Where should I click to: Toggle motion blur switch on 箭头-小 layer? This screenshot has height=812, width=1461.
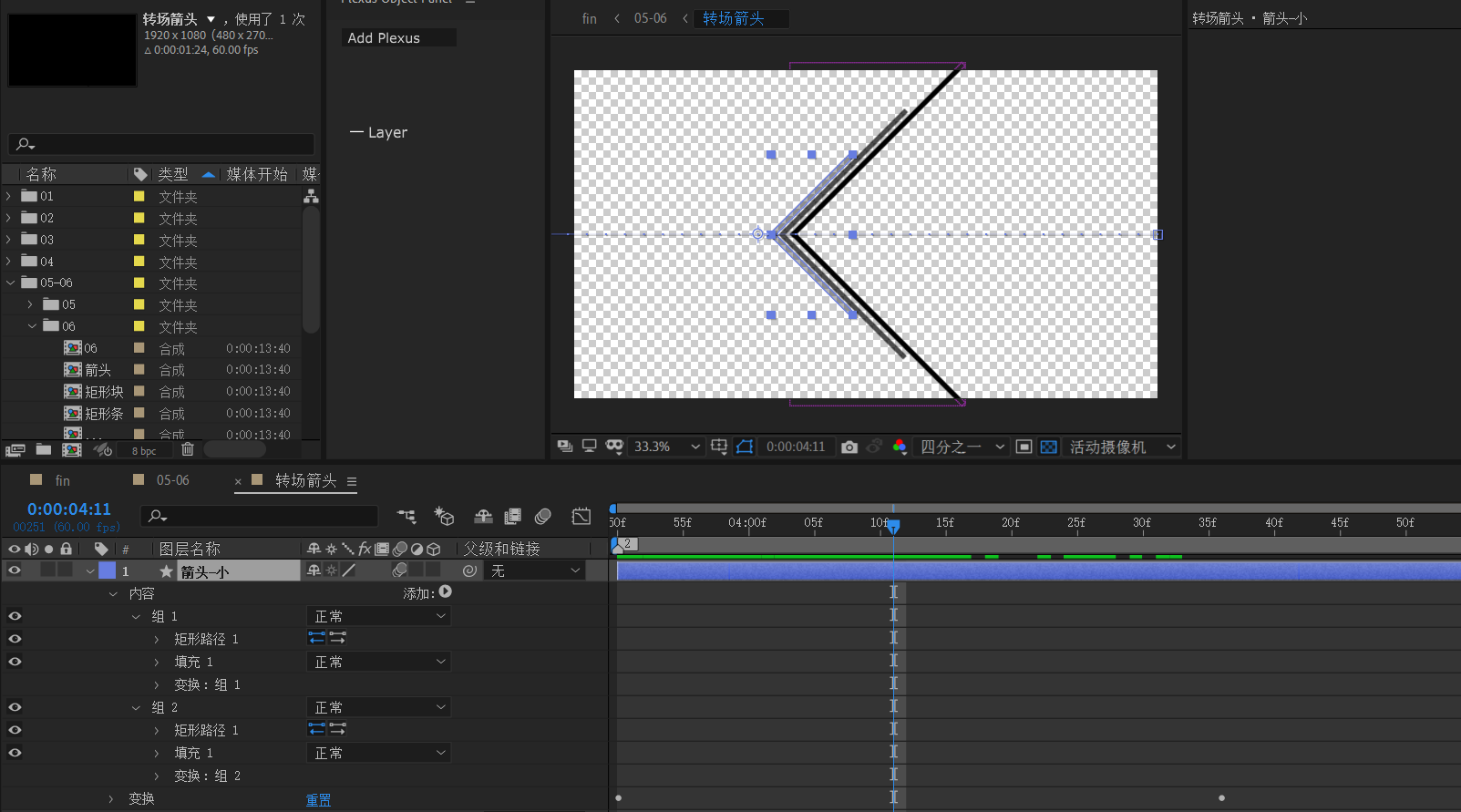pos(399,570)
